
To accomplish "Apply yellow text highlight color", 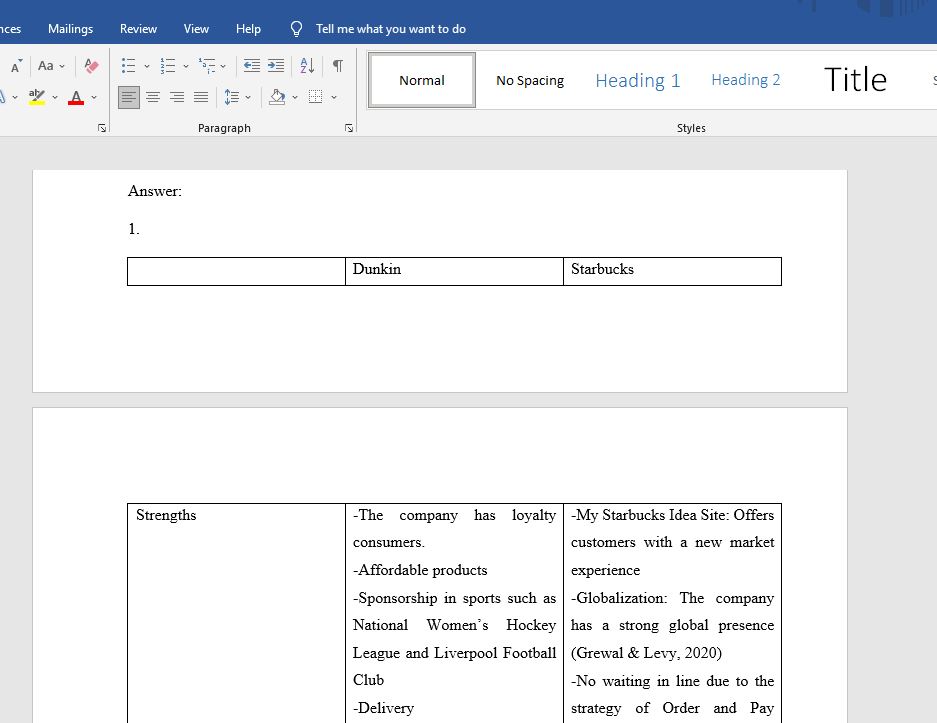I will [x=36, y=97].
